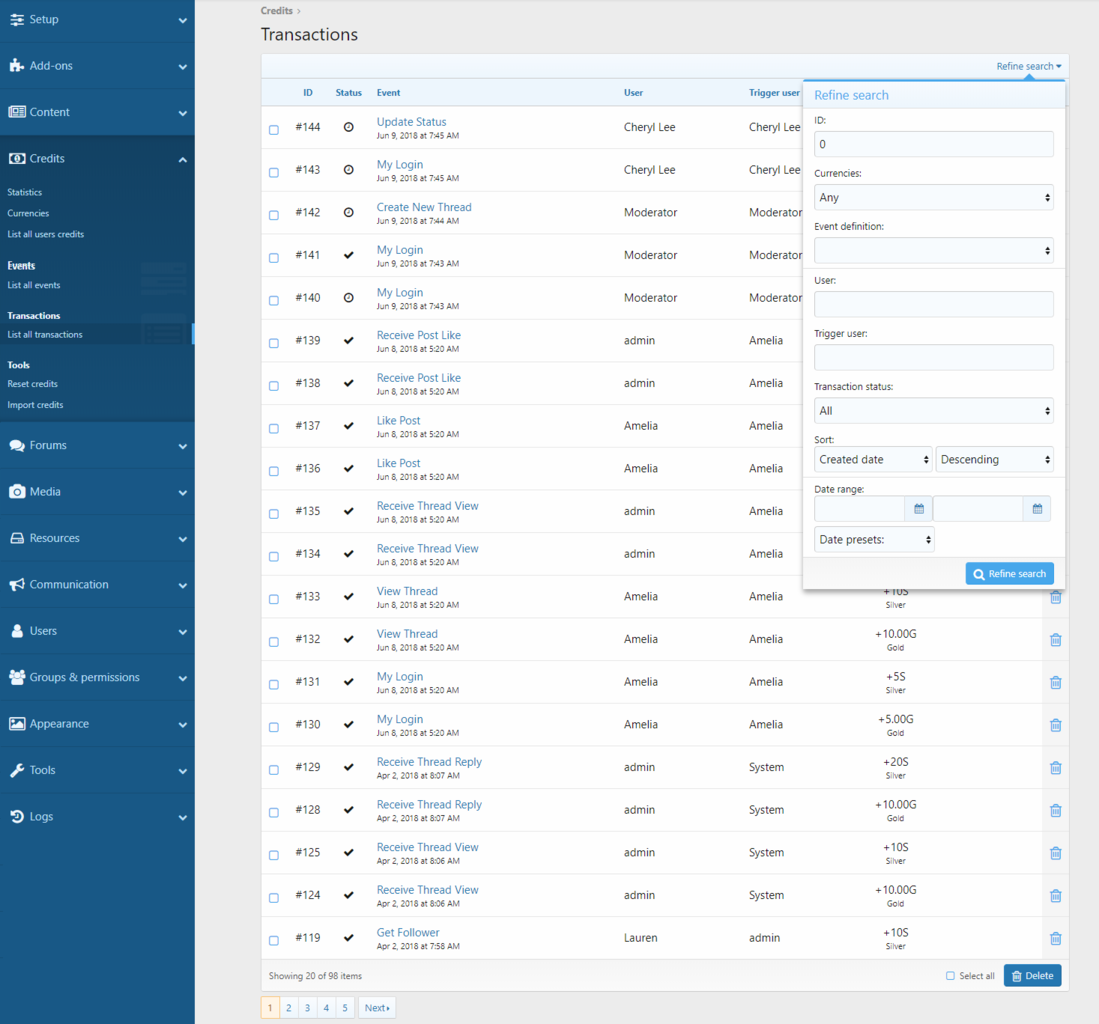Open the end date calendar picker
Screen dimensions: 1099x1024
coord(1037,509)
